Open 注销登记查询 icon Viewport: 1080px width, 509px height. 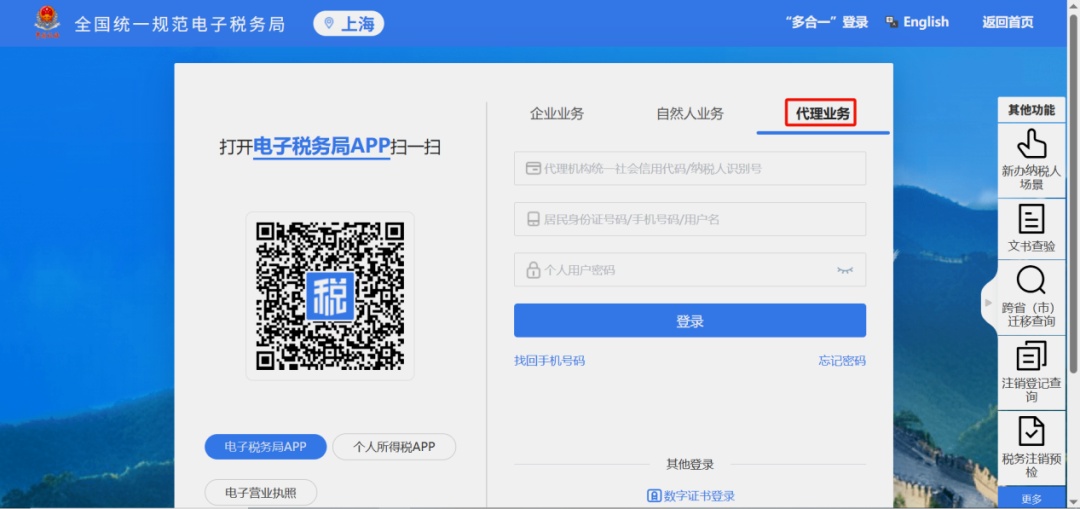coord(1031,356)
